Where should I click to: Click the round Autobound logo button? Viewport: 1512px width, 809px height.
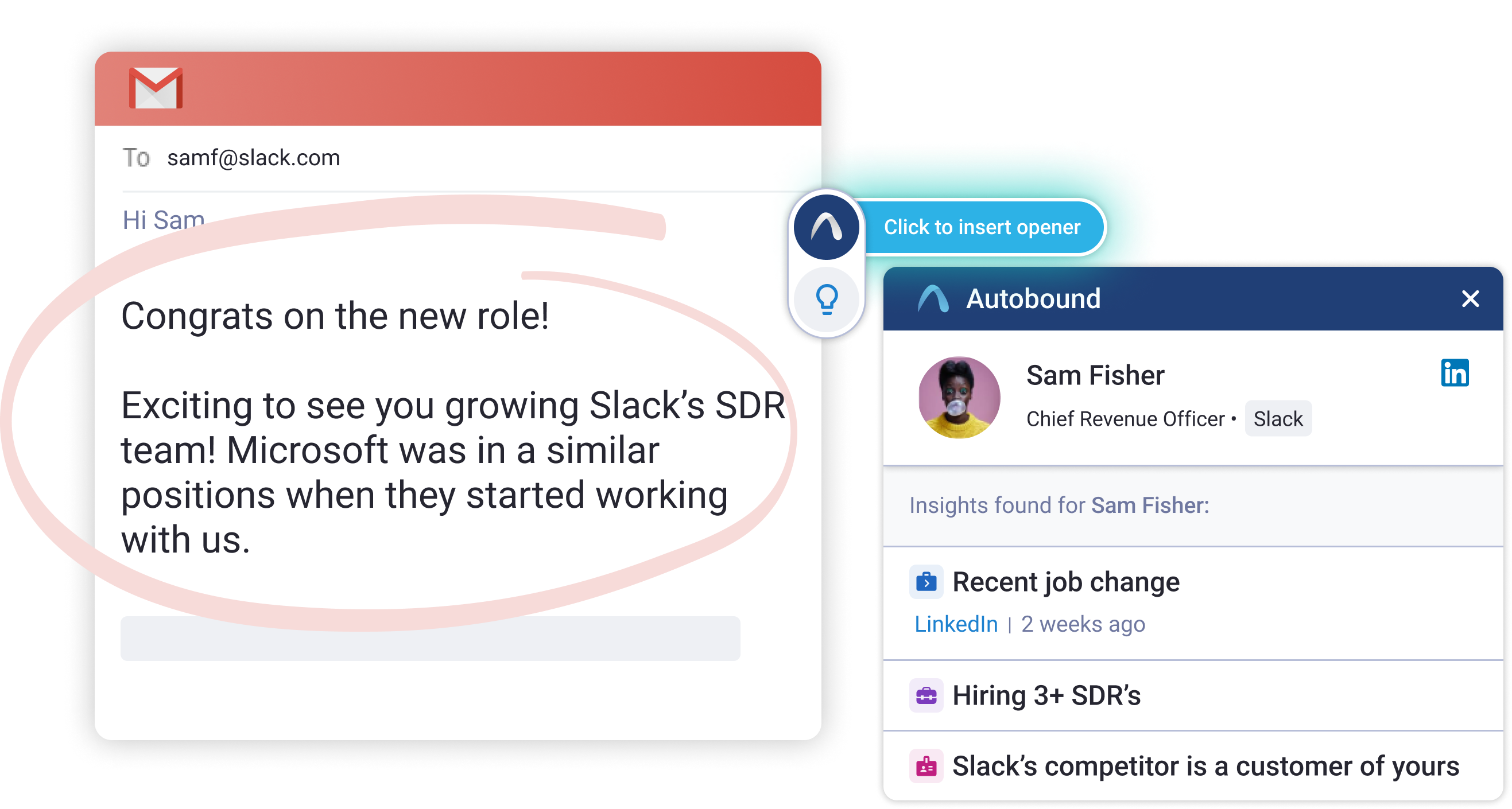coord(827,227)
